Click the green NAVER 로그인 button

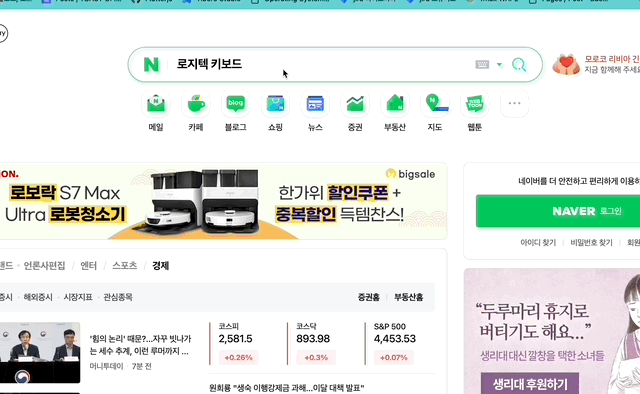click(558, 211)
